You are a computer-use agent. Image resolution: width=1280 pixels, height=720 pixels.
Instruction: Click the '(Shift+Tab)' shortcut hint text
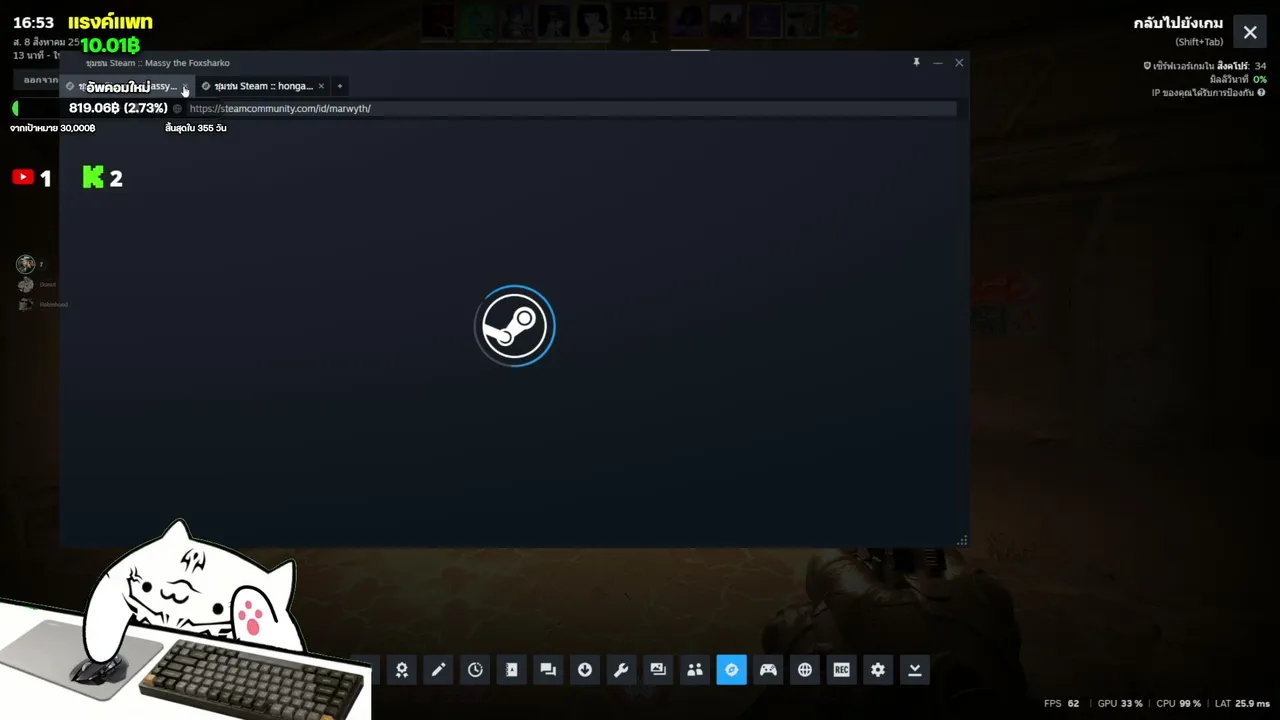(x=1199, y=42)
